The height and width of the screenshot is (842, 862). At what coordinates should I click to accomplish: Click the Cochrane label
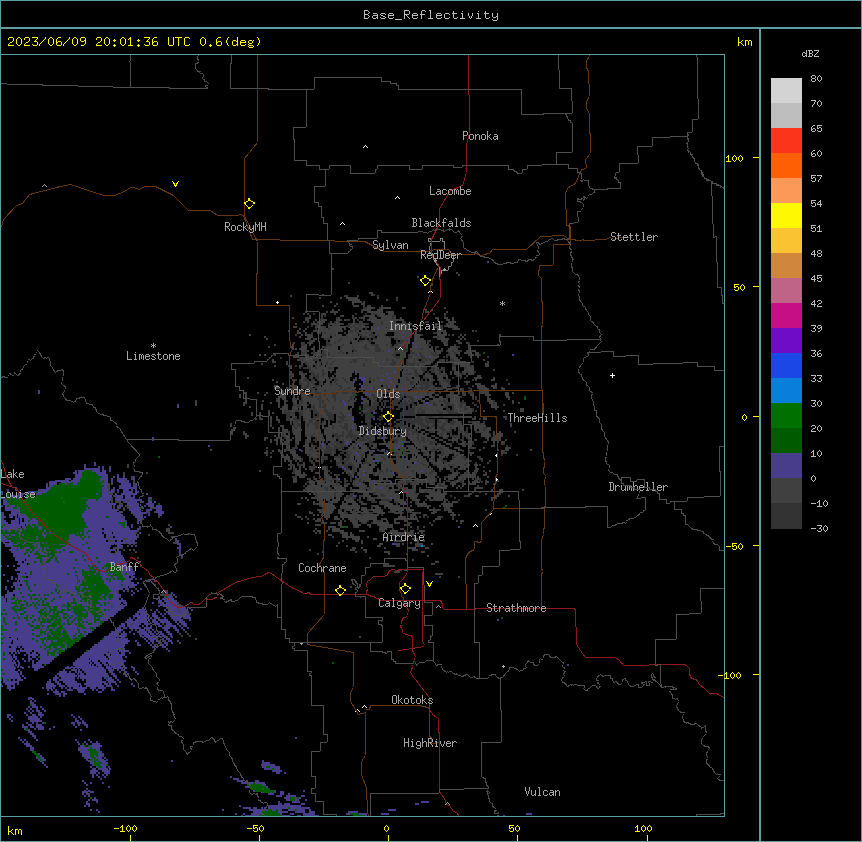pyautogui.click(x=322, y=568)
